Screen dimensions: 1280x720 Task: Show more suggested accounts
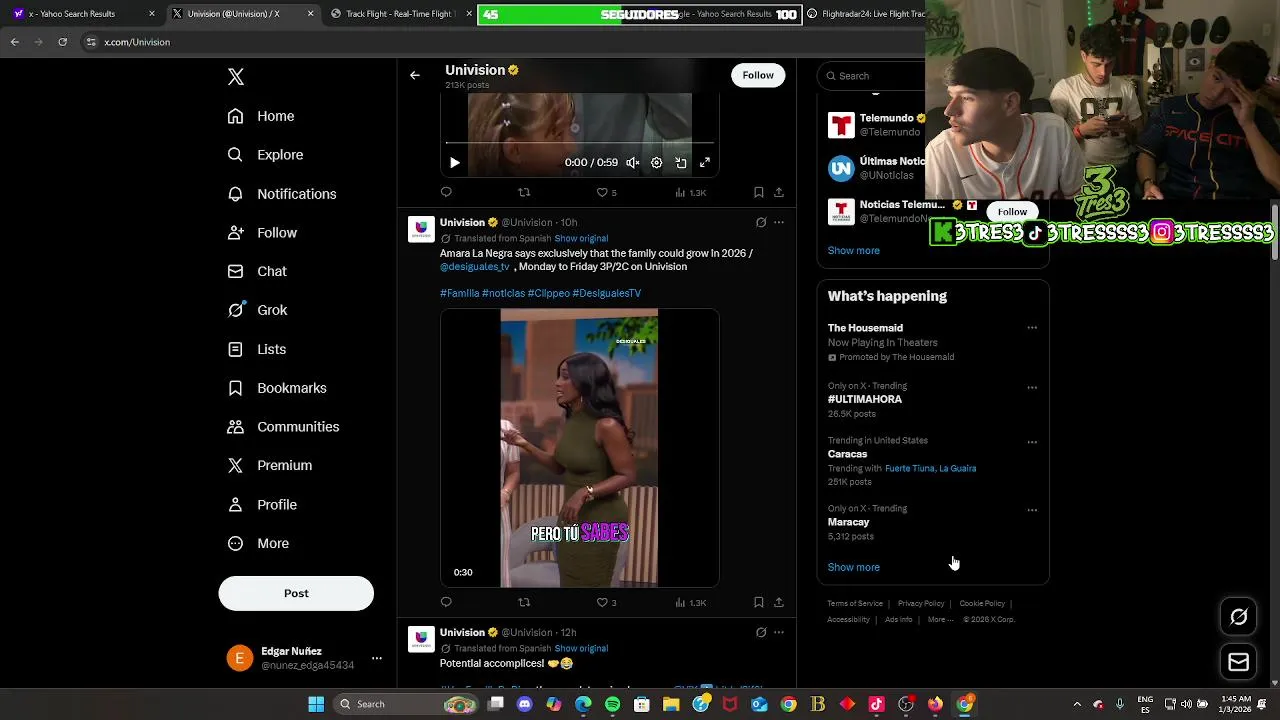coord(854,250)
